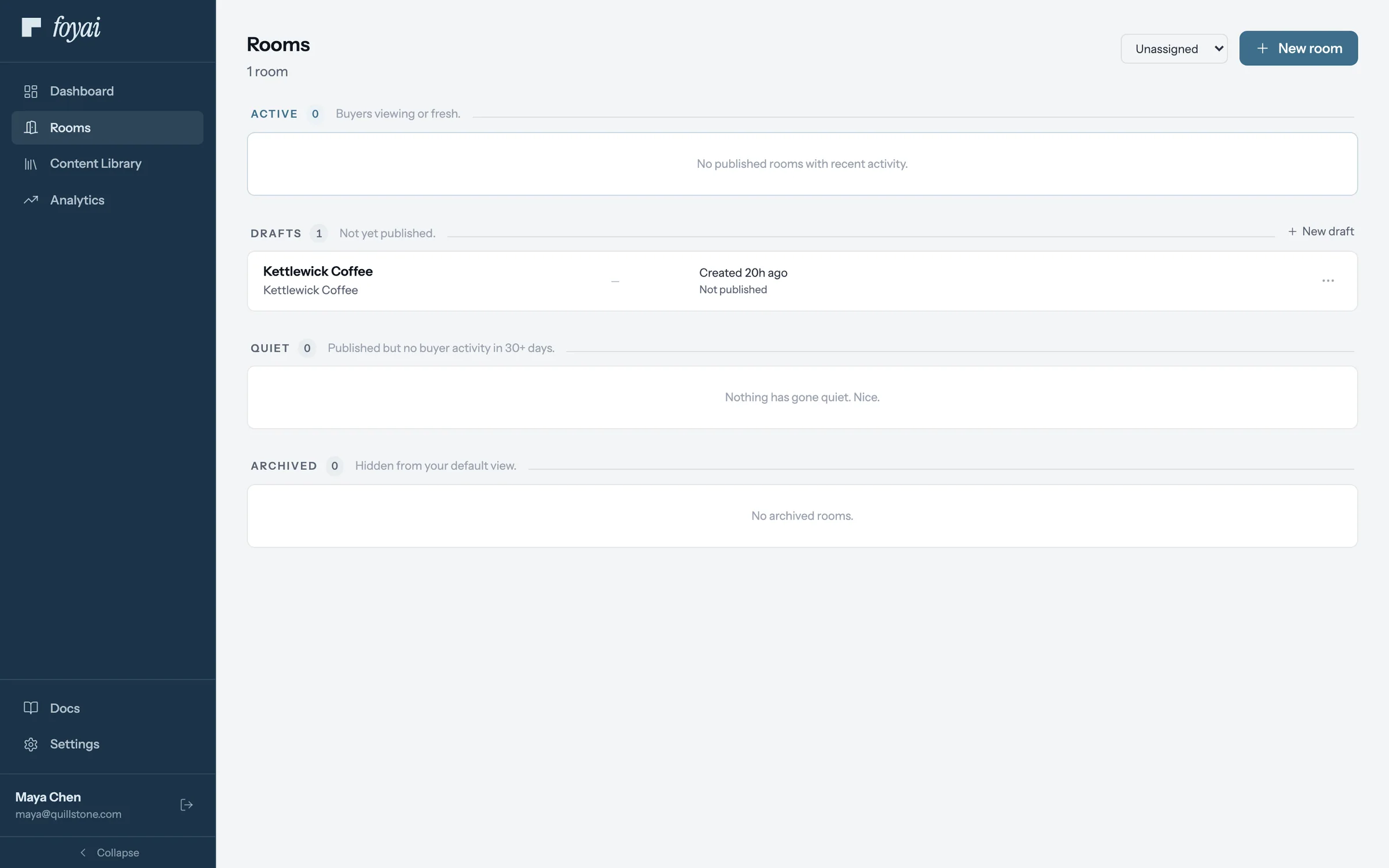1389x868 pixels.
Task: Open the Dashboard grid icon
Action: point(31,91)
